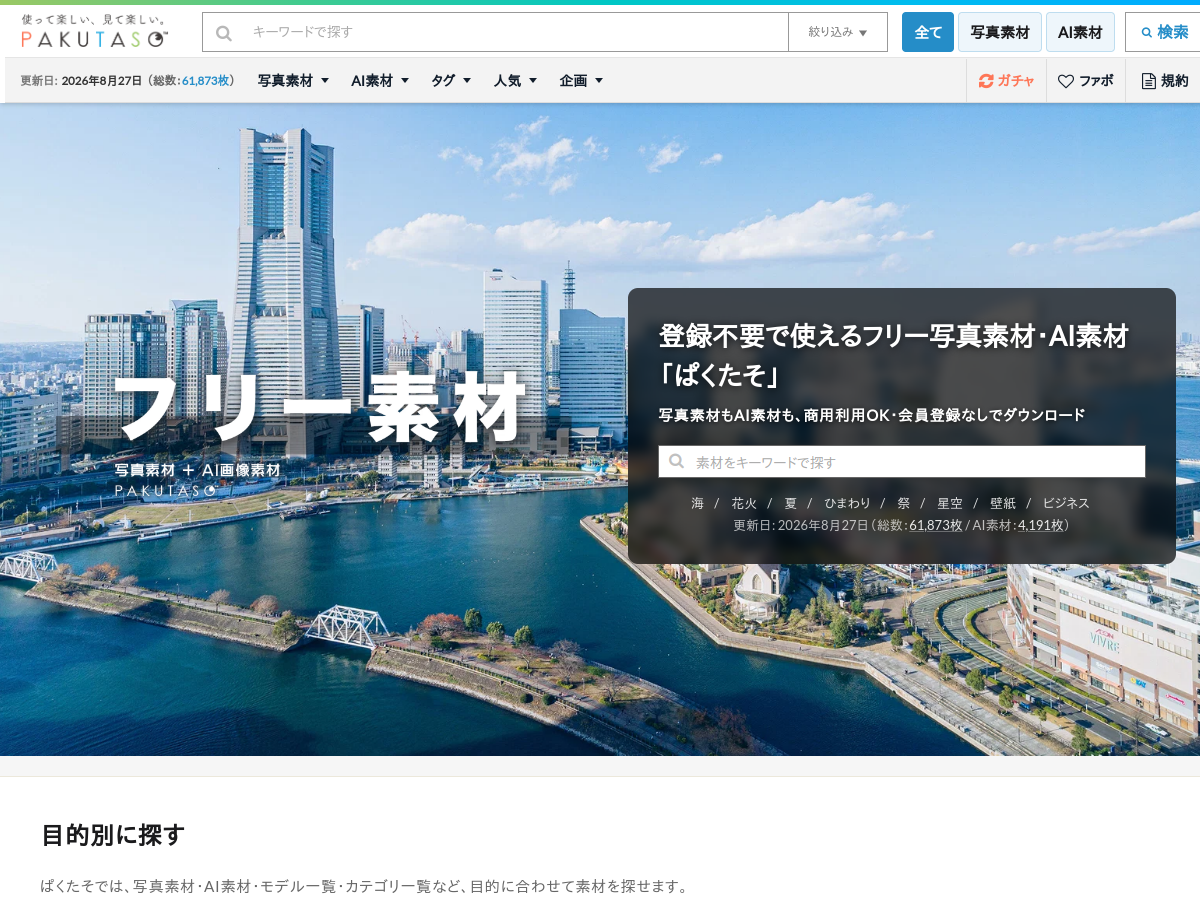The image size is (1200, 900).
Task: Click the ビジネス keyword link
Action: click(1066, 503)
